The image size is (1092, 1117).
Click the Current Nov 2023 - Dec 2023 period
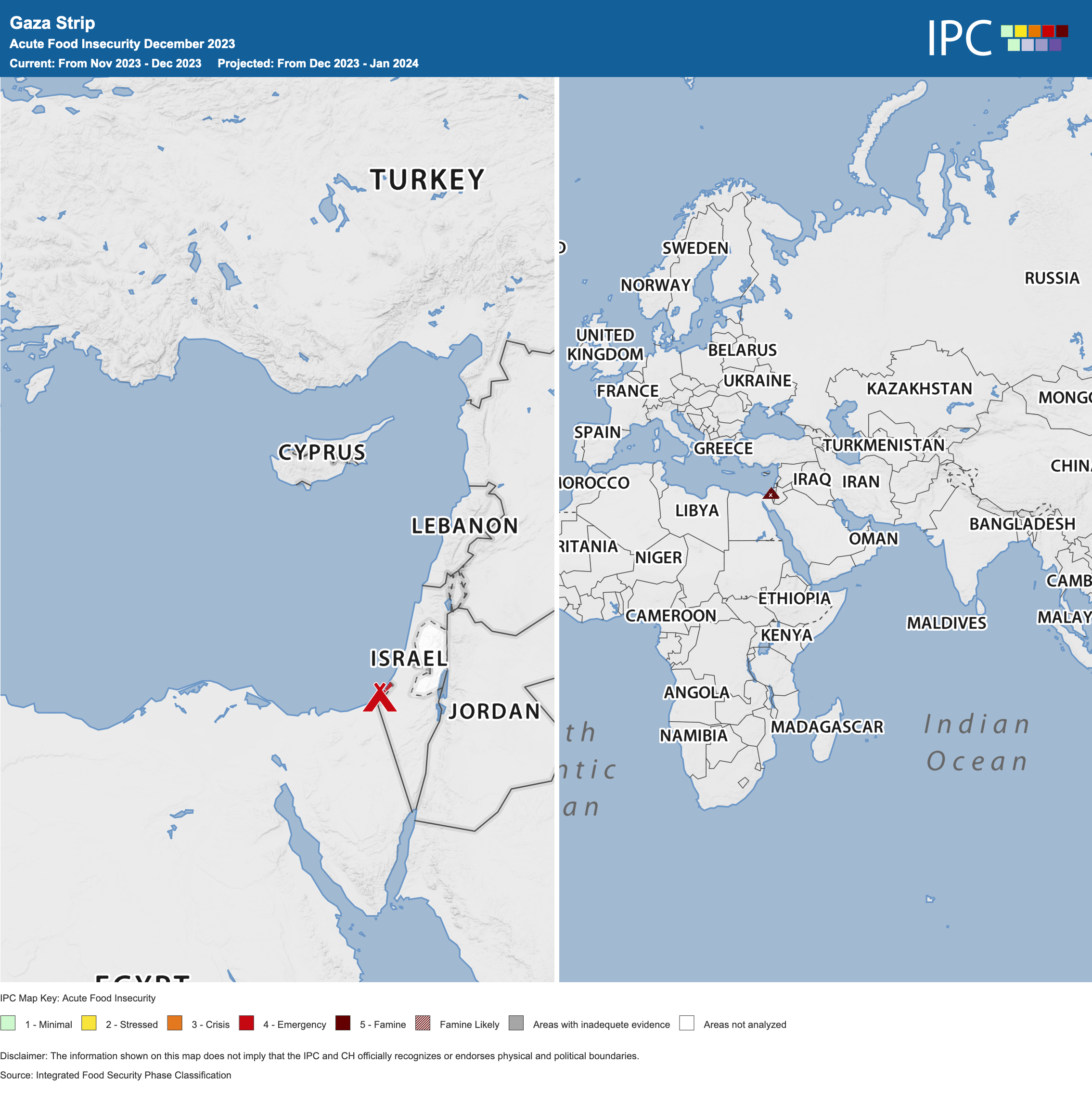click(x=105, y=63)
